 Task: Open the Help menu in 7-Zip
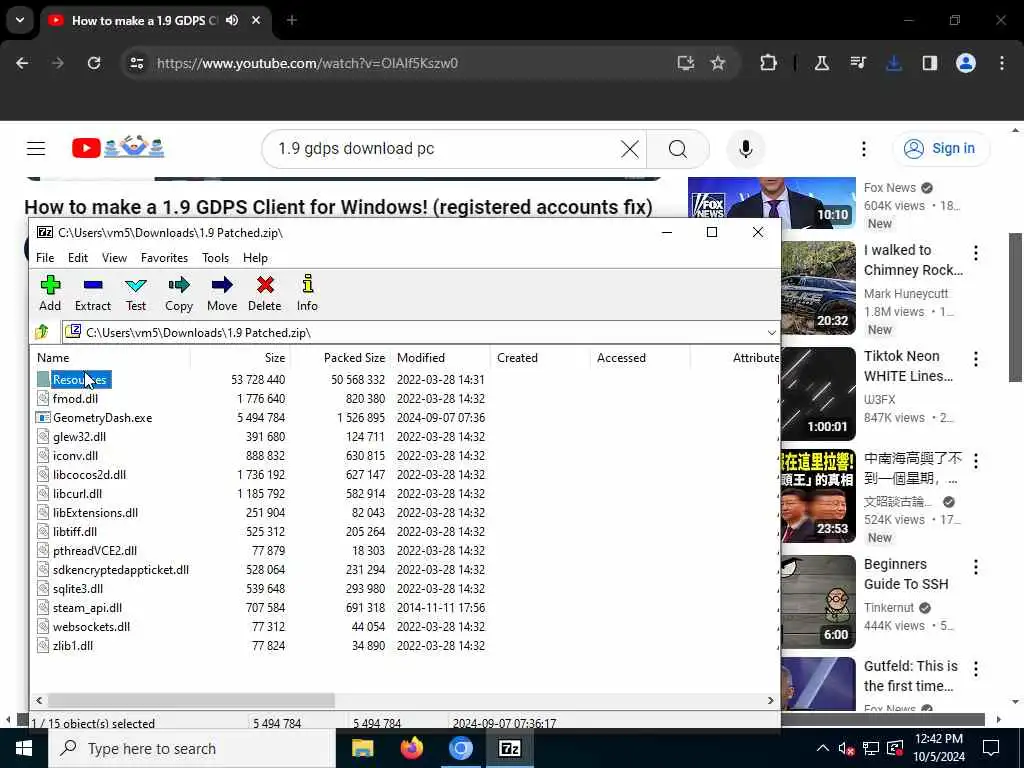[x=255, y=258]
